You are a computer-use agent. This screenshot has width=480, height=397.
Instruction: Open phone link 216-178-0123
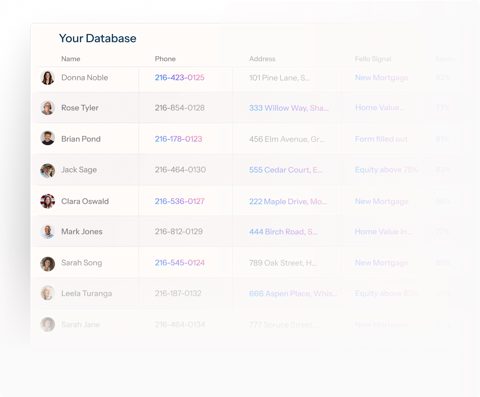pos(178,139)
